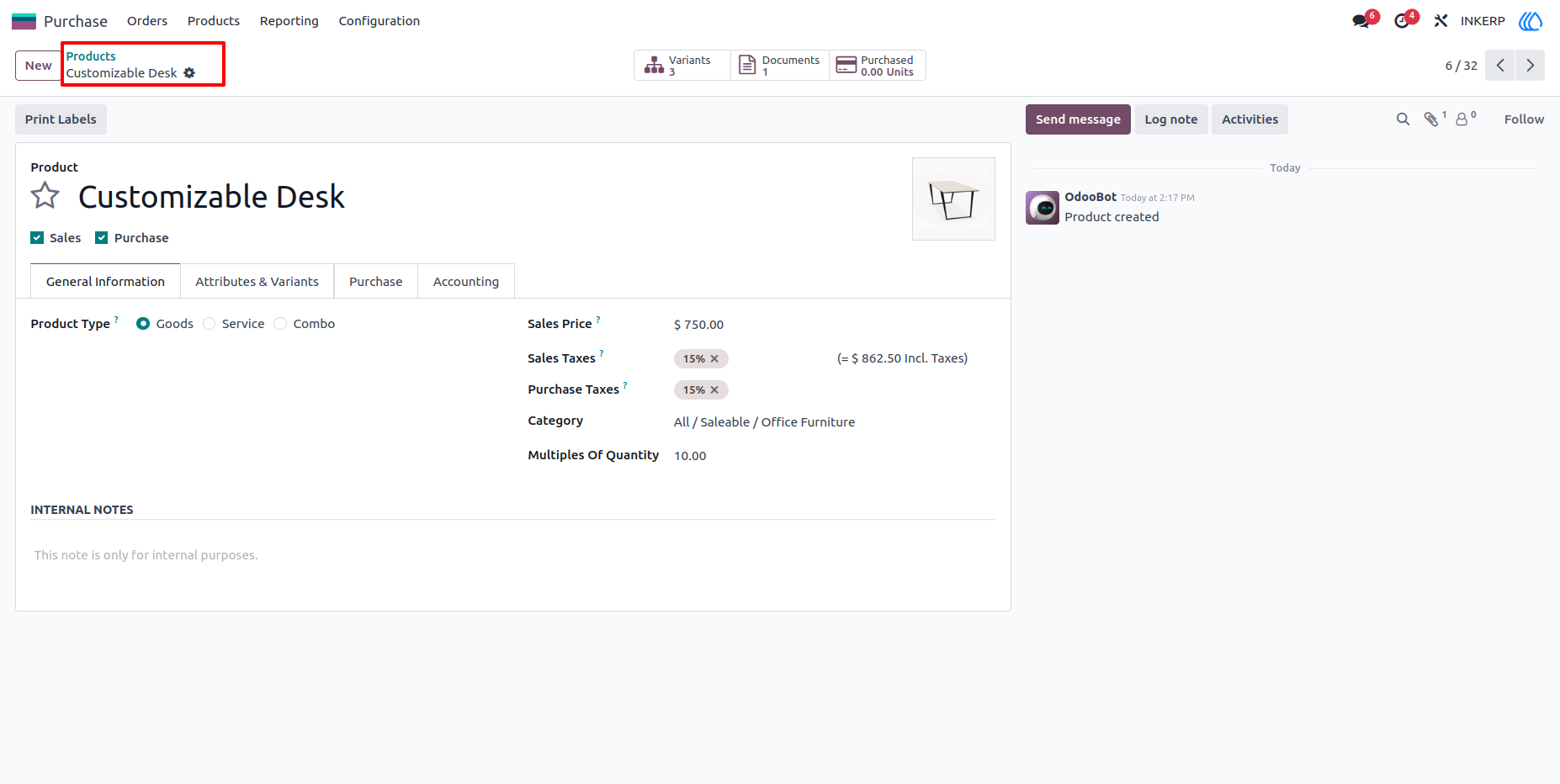Remove the 15% Sales Taxes tag

(x=714, y=359)
